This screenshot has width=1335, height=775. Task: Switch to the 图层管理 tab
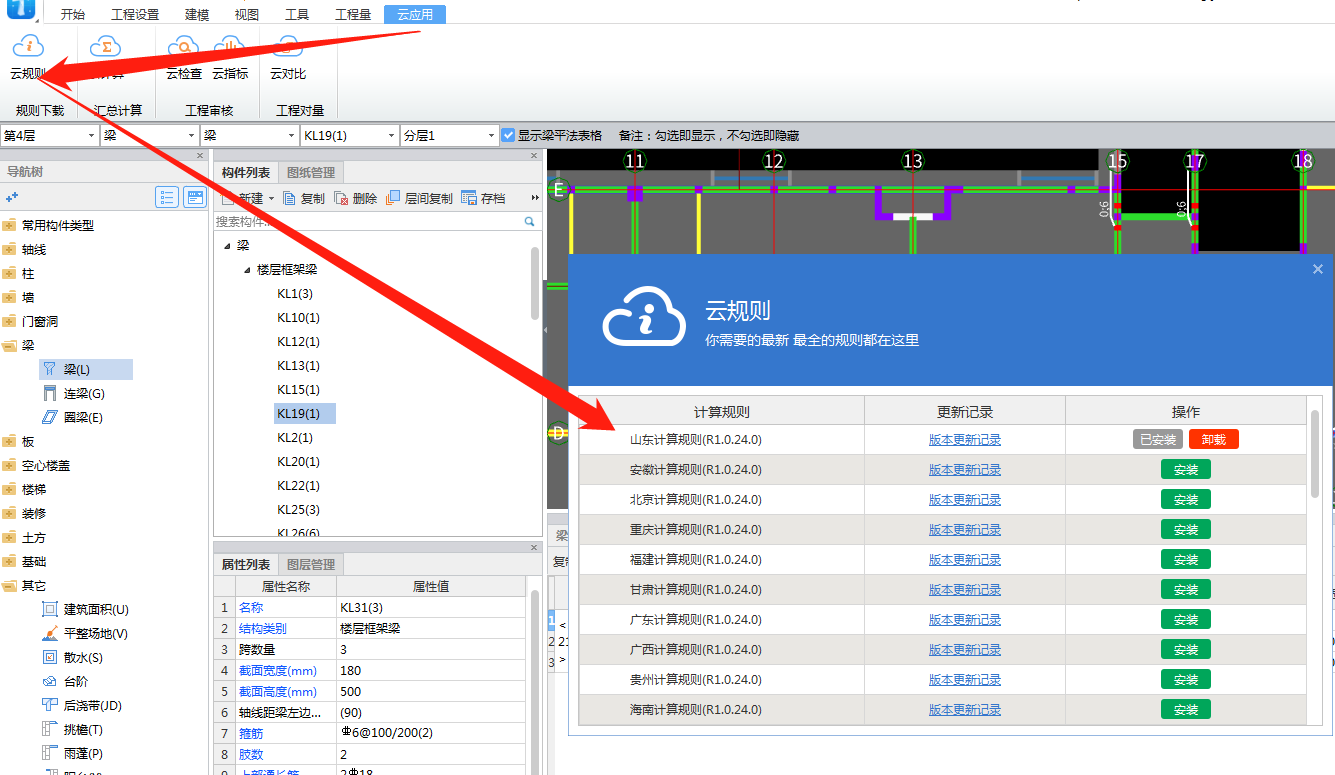(311, 565)
